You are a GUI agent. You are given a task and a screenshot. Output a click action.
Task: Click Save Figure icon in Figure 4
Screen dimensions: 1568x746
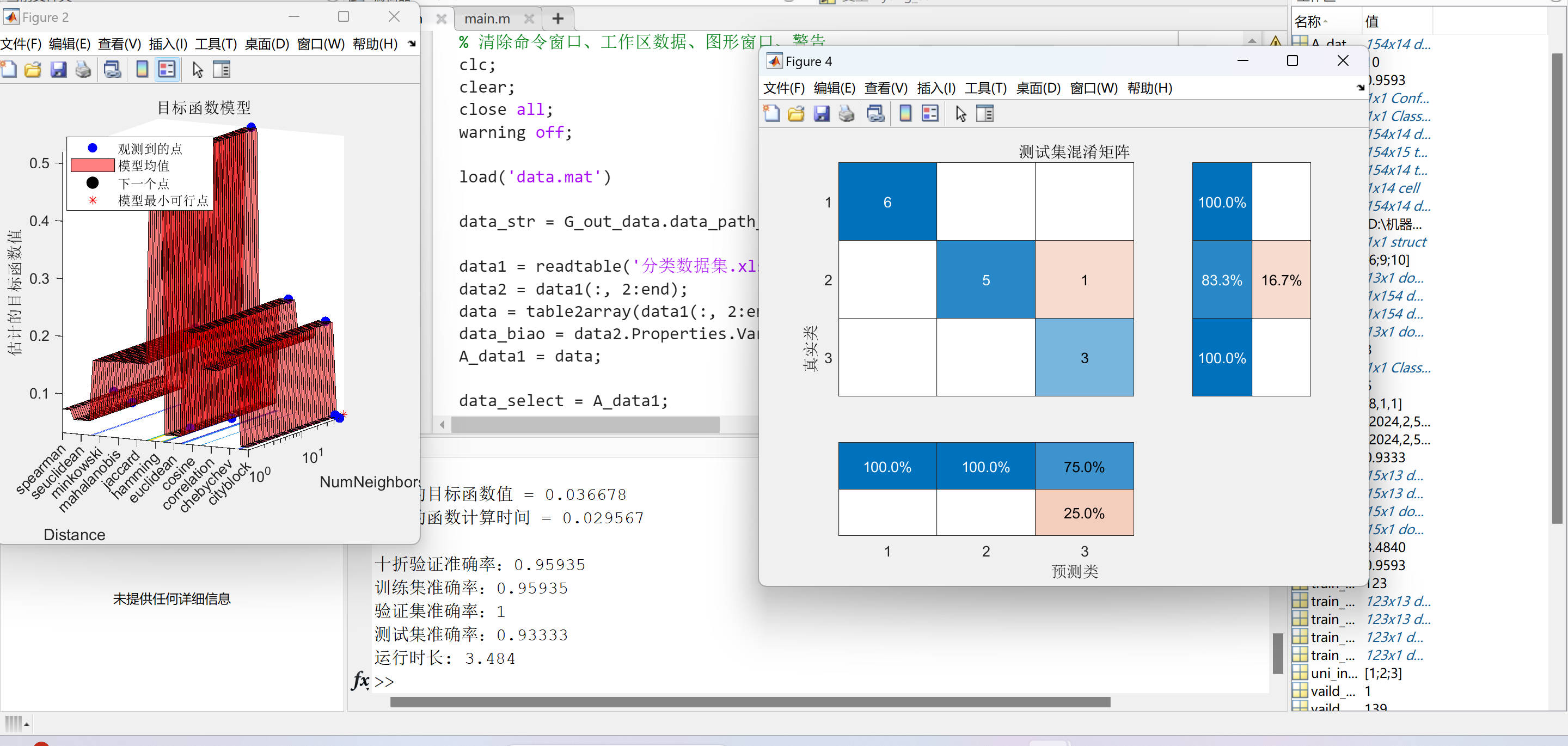(821, 114)
